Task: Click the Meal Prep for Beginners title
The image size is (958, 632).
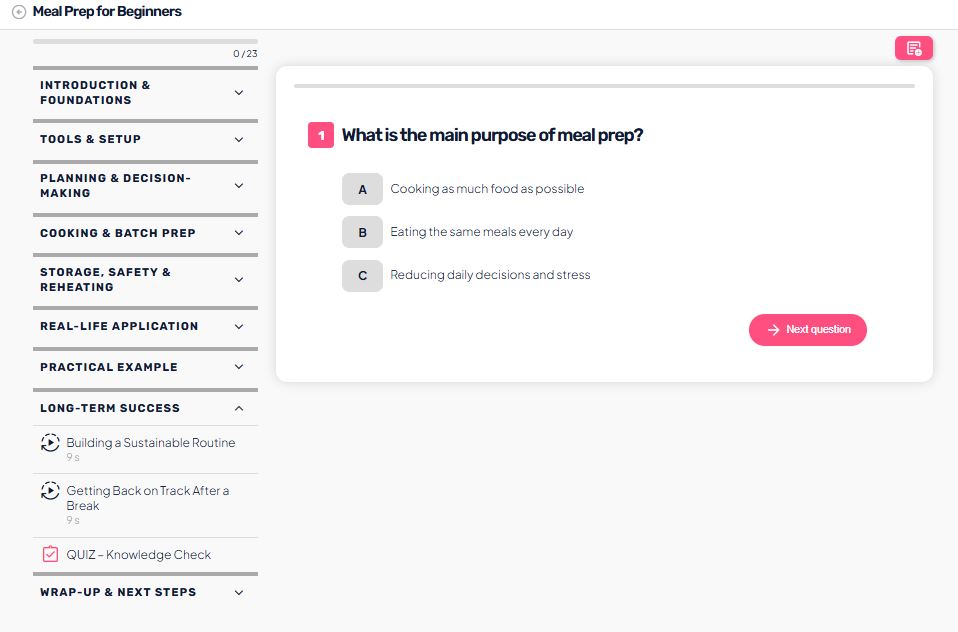Action: point(107,12)
